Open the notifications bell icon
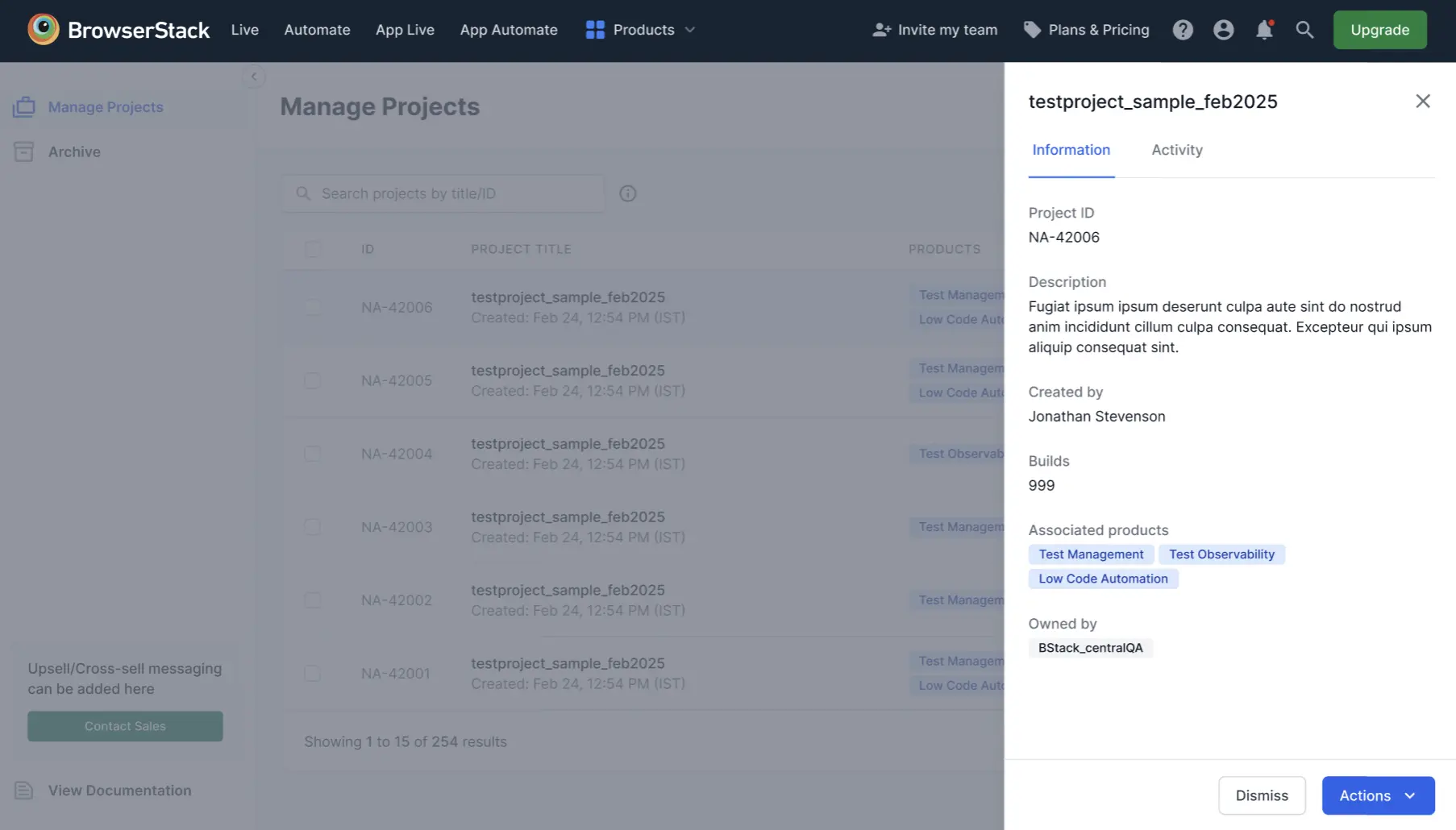This screenshot has width=1456, height=830. tap(1264, 30)
